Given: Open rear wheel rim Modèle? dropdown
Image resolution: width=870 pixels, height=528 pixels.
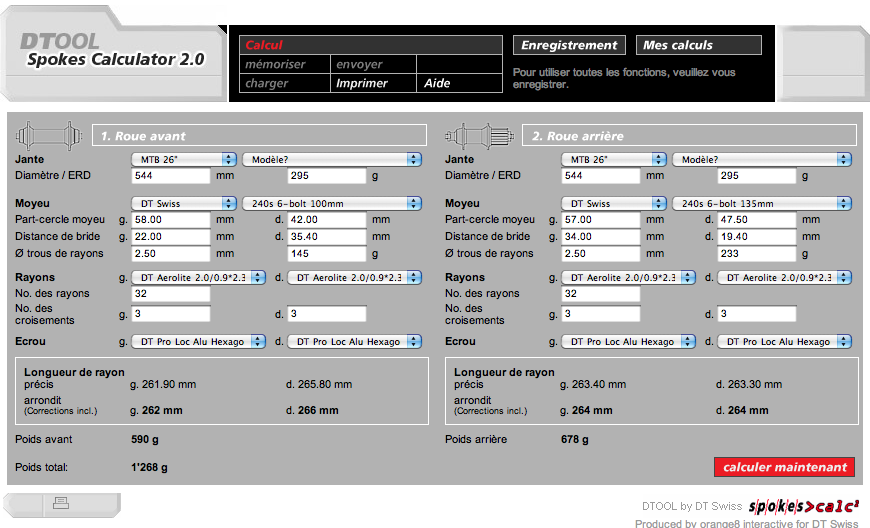Looking at the screenshot, I should pos(762,160).
